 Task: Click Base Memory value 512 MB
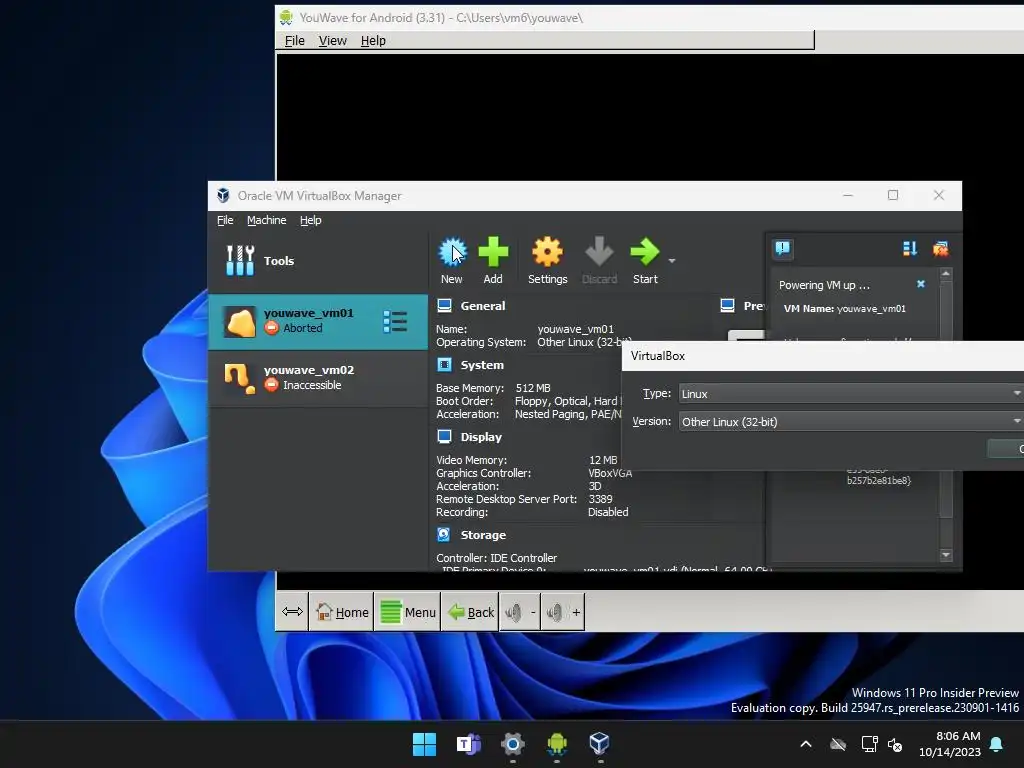[533, 388]
